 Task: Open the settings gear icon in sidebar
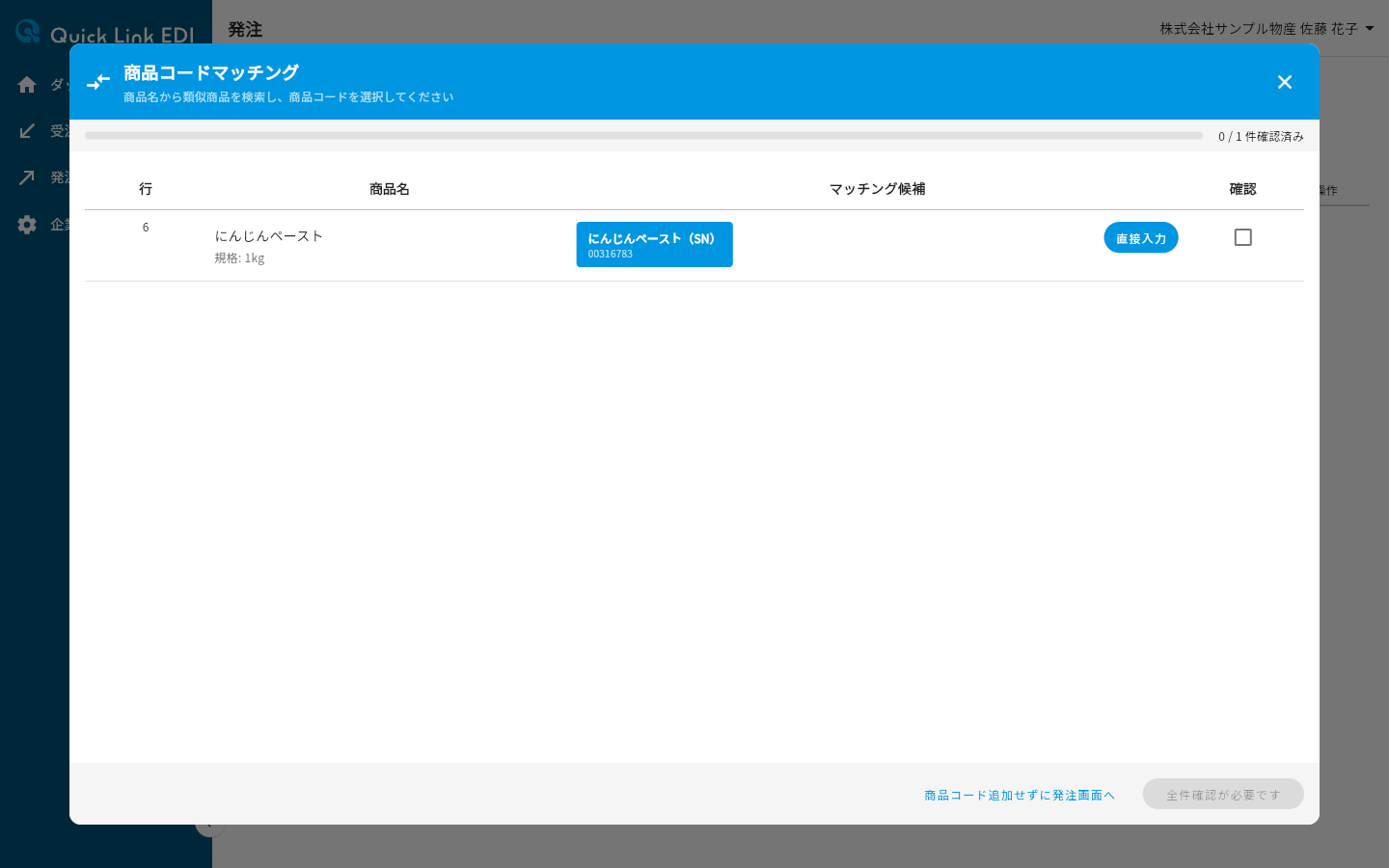(27, 225)
